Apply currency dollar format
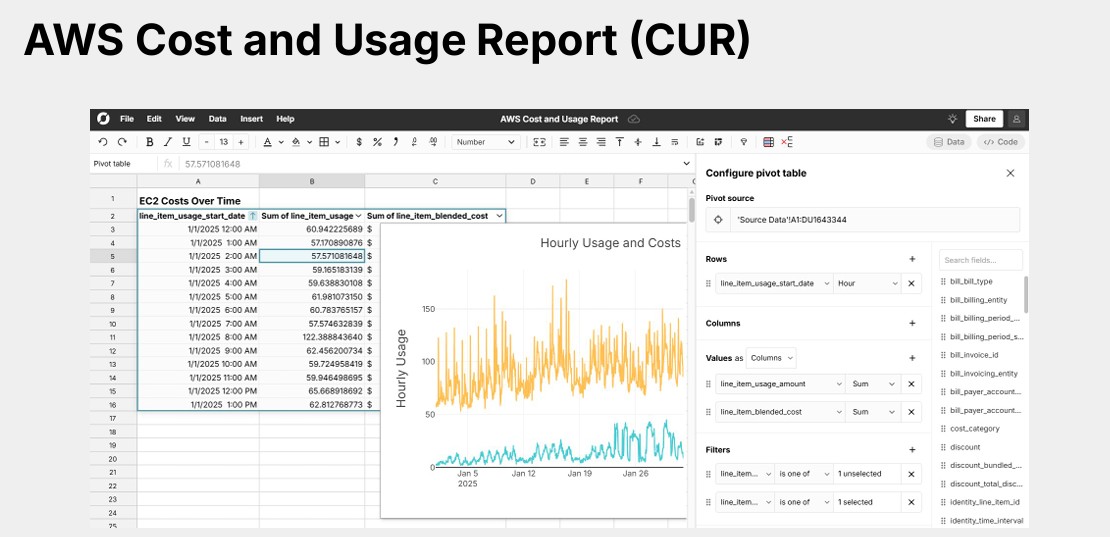 (x=359, y=142)
